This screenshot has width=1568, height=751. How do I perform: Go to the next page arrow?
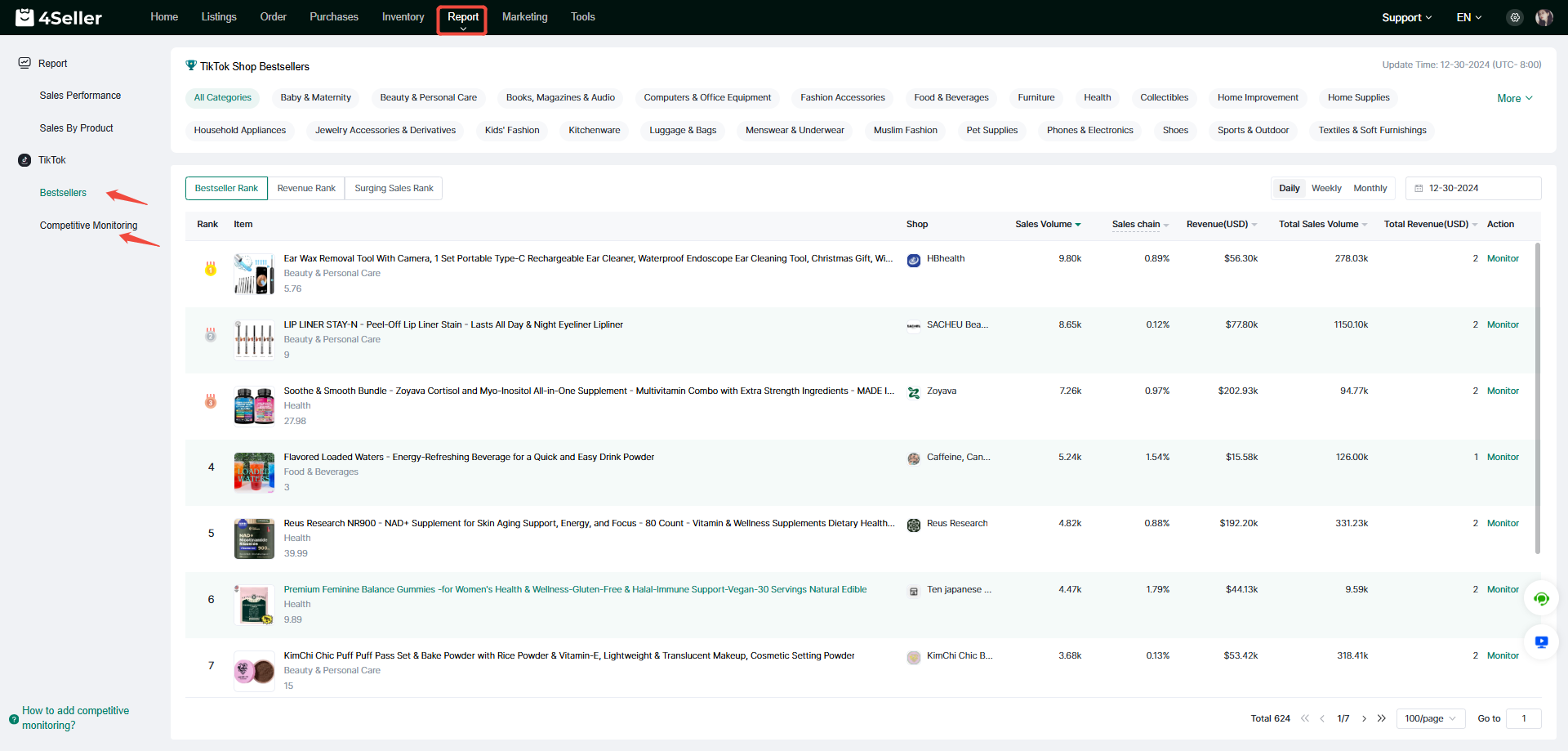pos(1364,718)
